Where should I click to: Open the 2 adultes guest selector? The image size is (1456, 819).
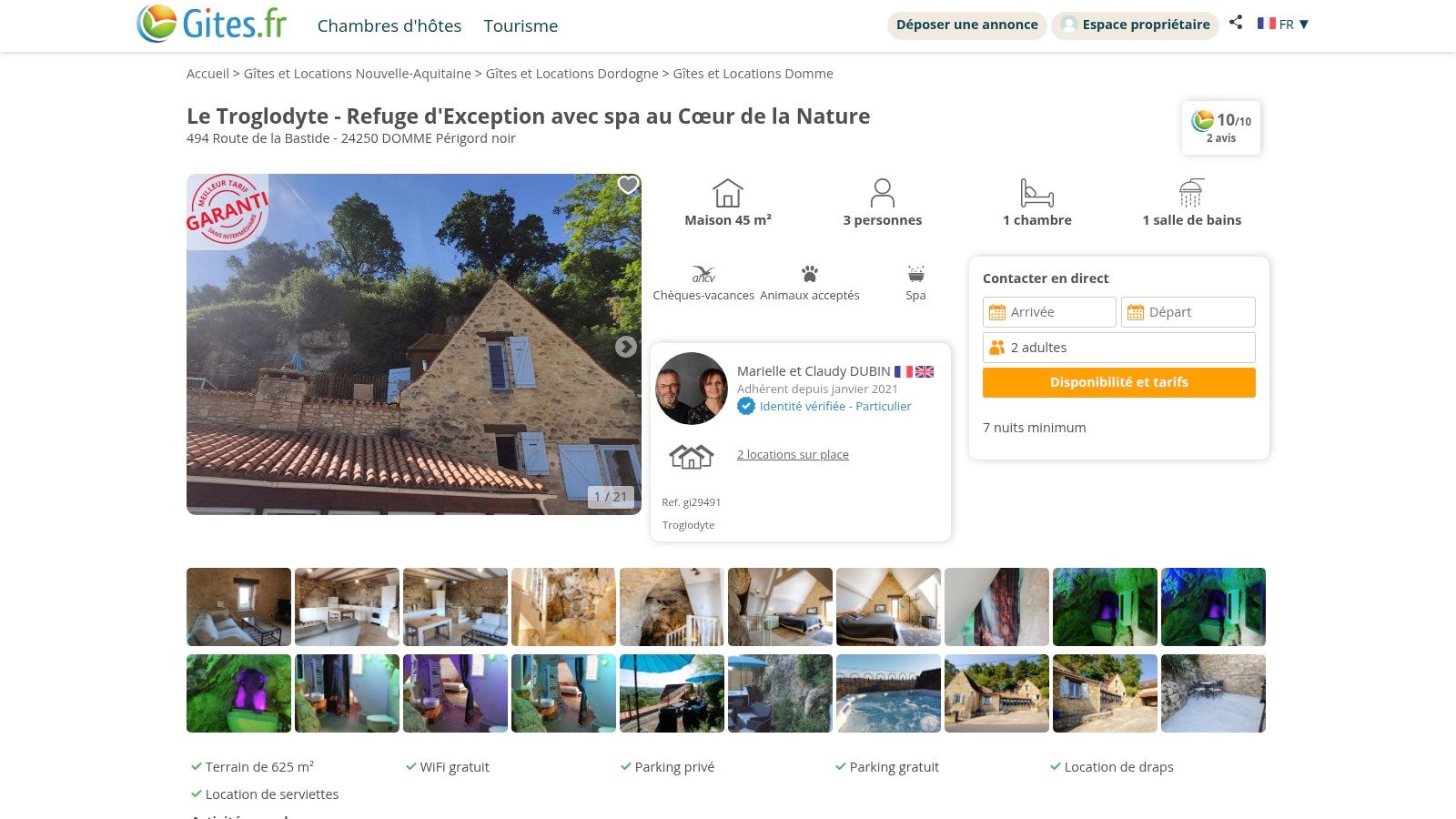pyautogui.click(x=1119, y=348)
